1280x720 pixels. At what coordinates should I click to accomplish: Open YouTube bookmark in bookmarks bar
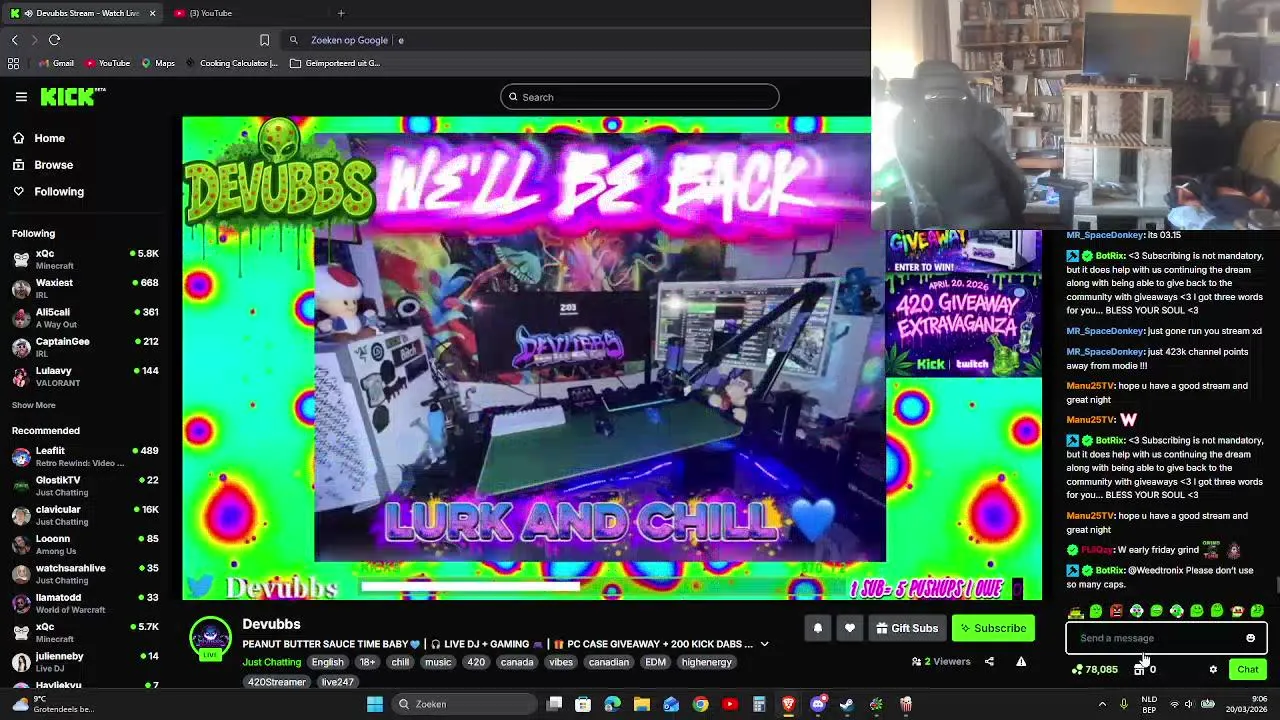(107, 63)
